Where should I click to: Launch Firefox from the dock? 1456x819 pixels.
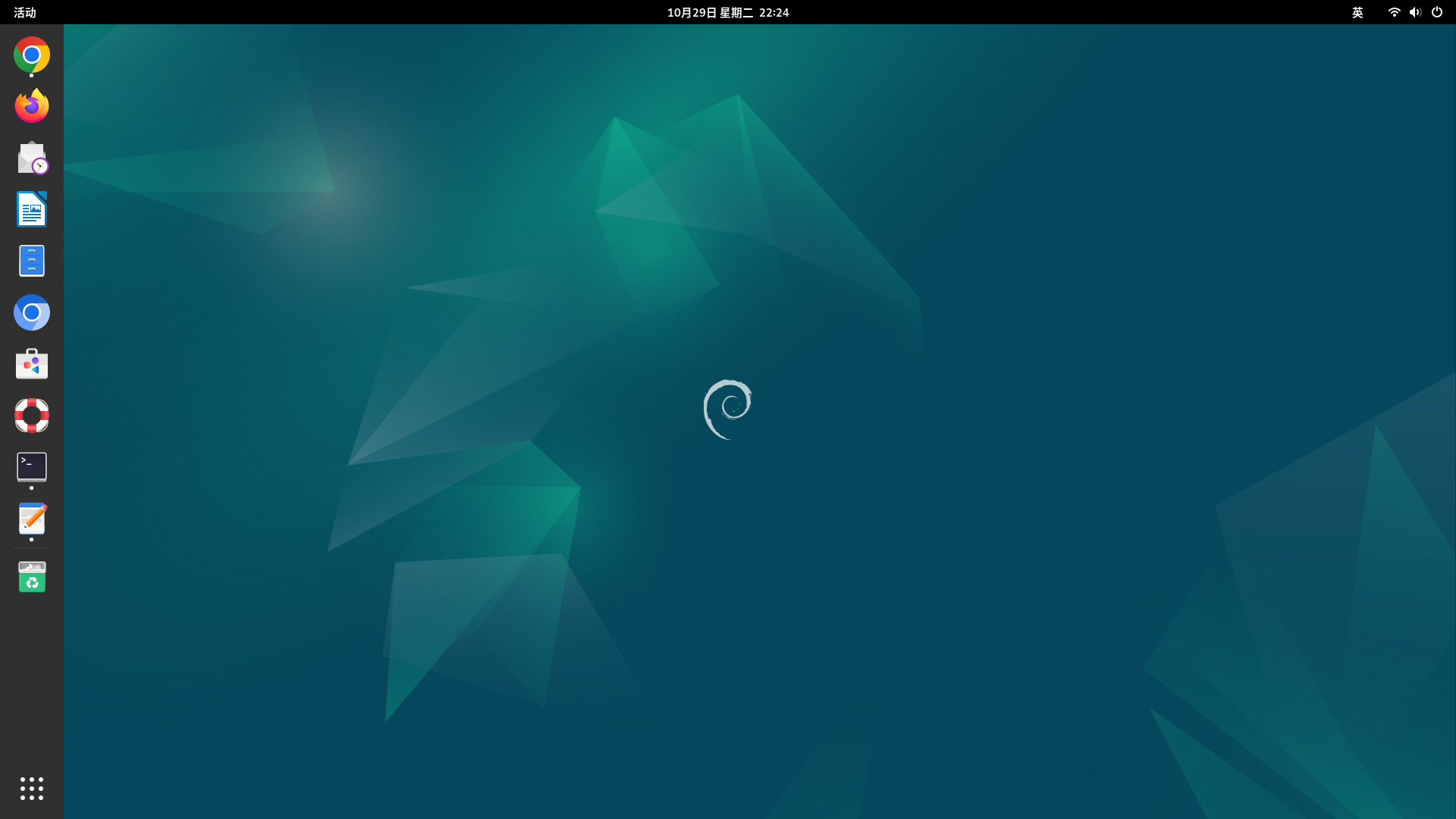click(32, 106)
